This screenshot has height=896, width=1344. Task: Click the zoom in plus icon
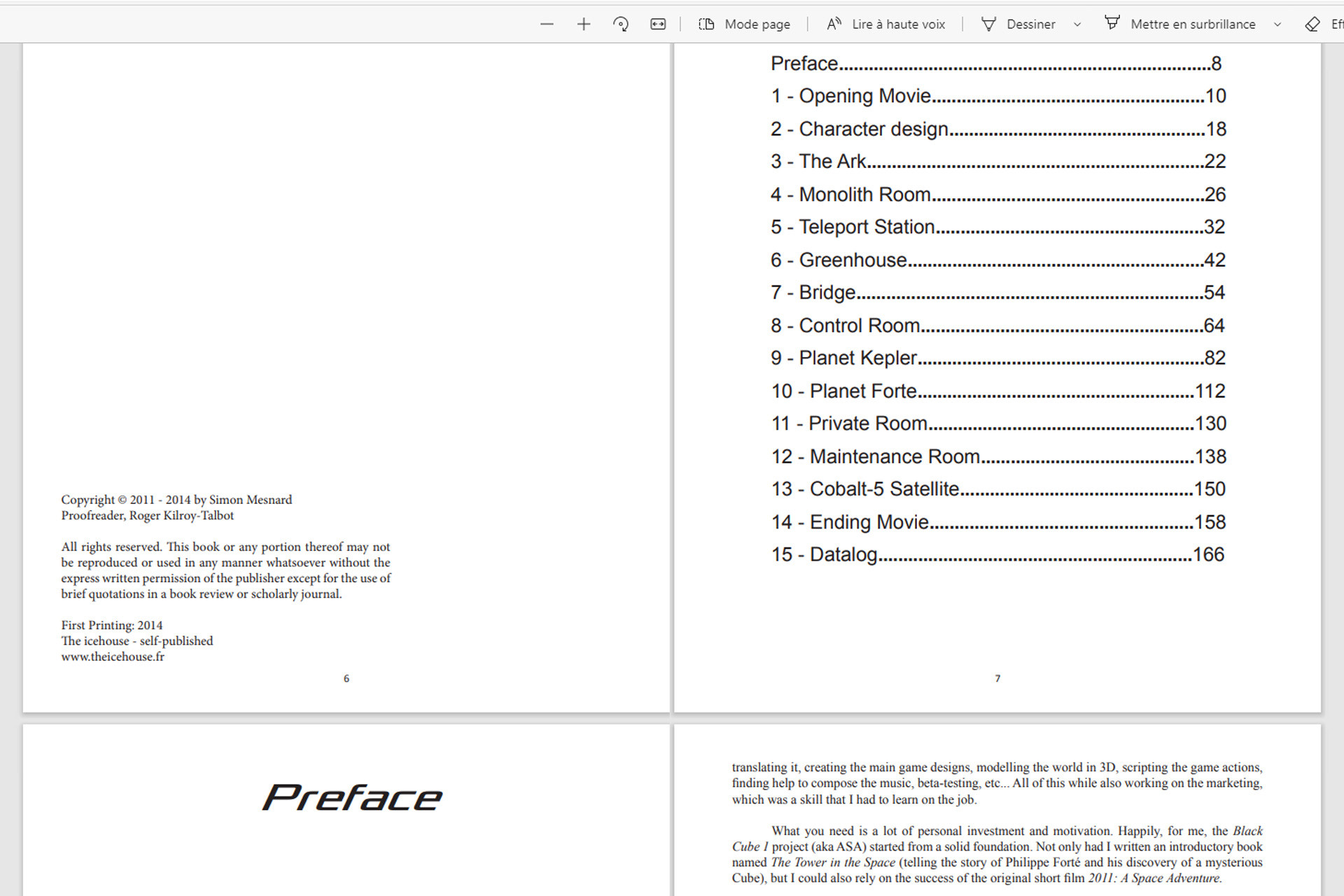click(584, 24)
